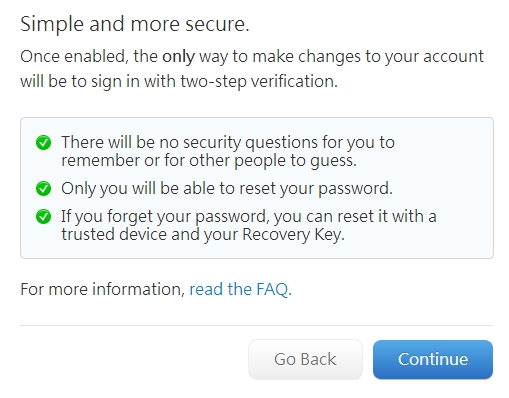Click the 'trusted device' phrase
Screen dimensions: 509x398
114,235
